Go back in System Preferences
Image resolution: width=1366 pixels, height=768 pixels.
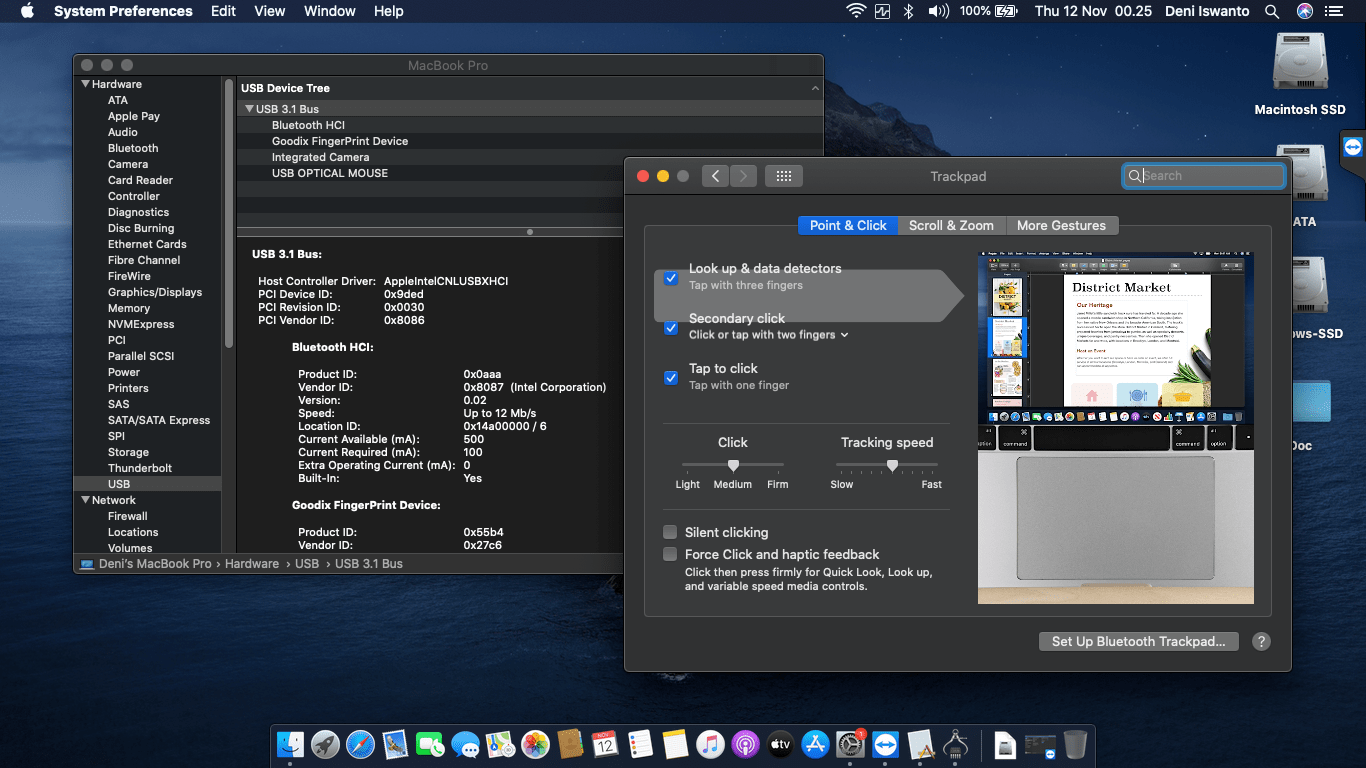(715, 176)
